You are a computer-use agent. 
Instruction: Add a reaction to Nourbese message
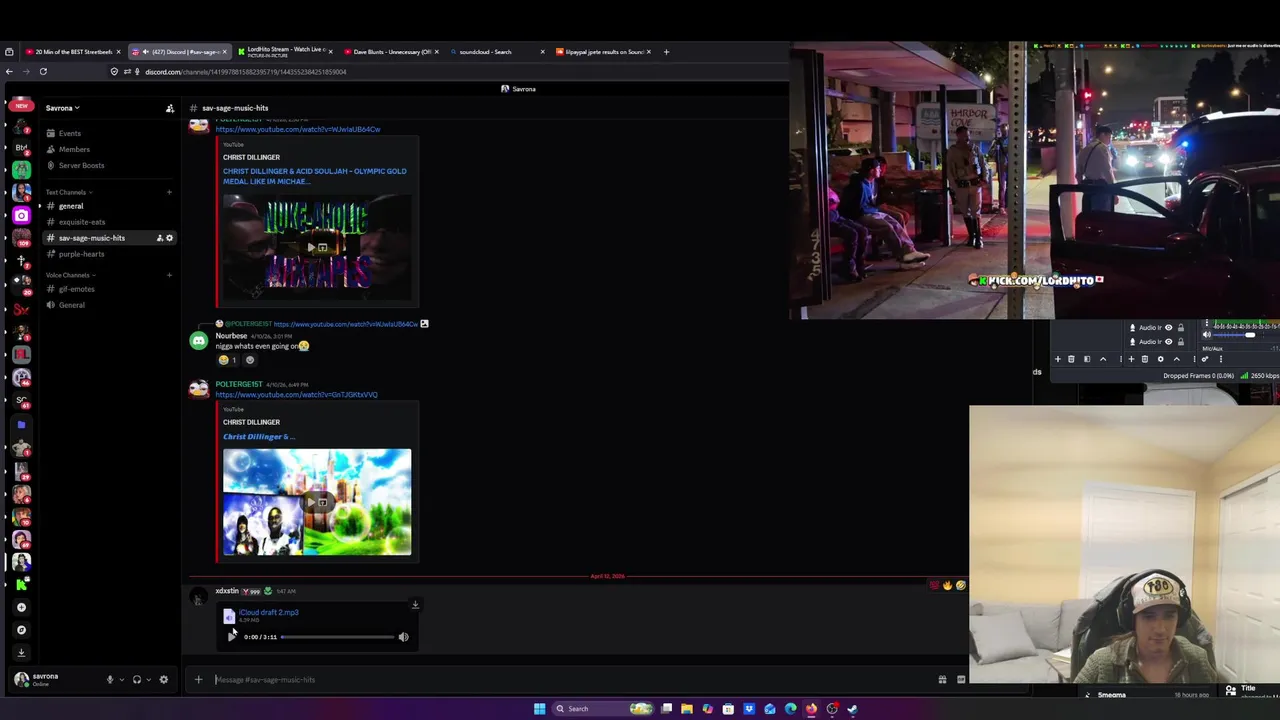250,360
